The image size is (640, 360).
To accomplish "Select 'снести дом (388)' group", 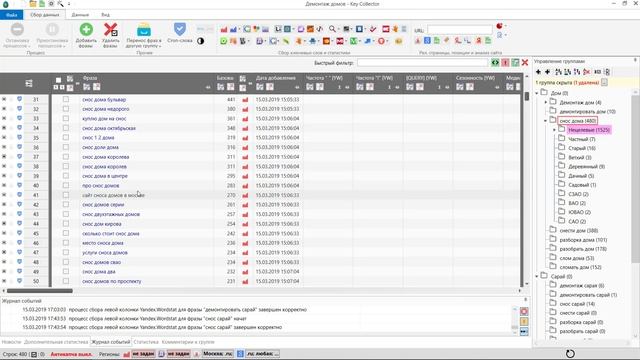I will [578, 231].
